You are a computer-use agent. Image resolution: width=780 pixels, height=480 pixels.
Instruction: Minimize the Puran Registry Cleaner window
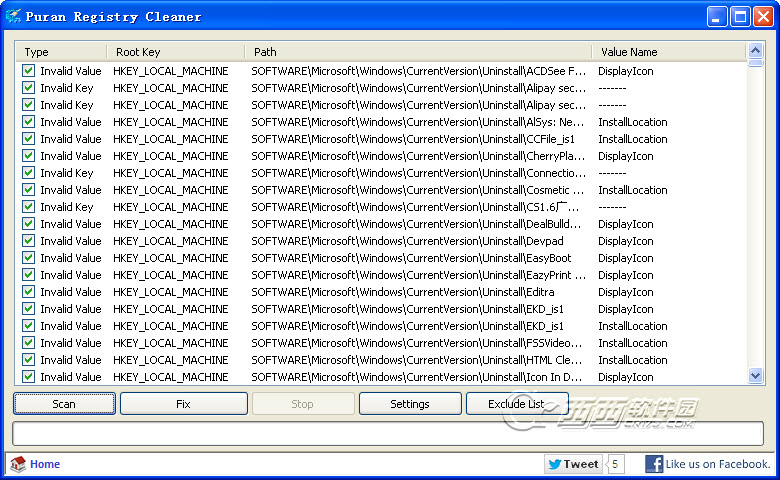717,17
